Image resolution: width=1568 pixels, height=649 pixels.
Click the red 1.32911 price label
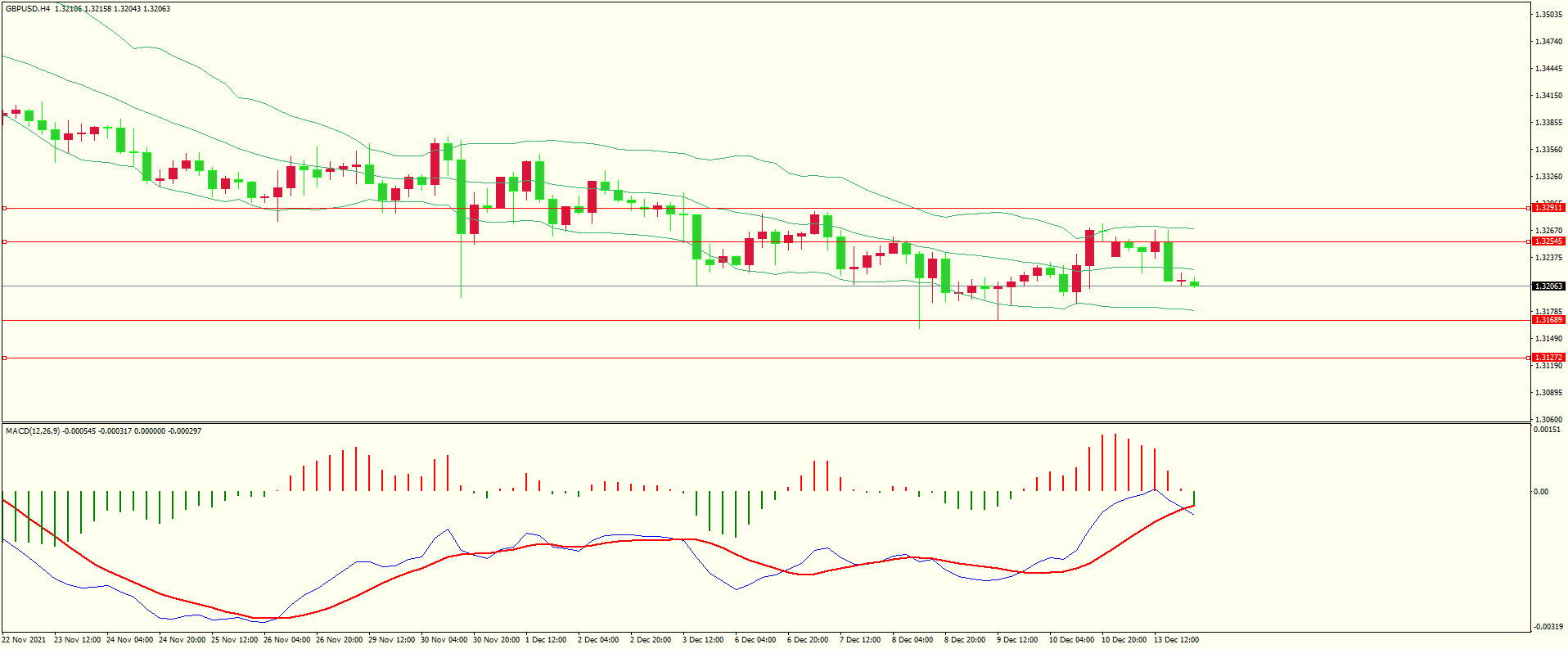1548,208
